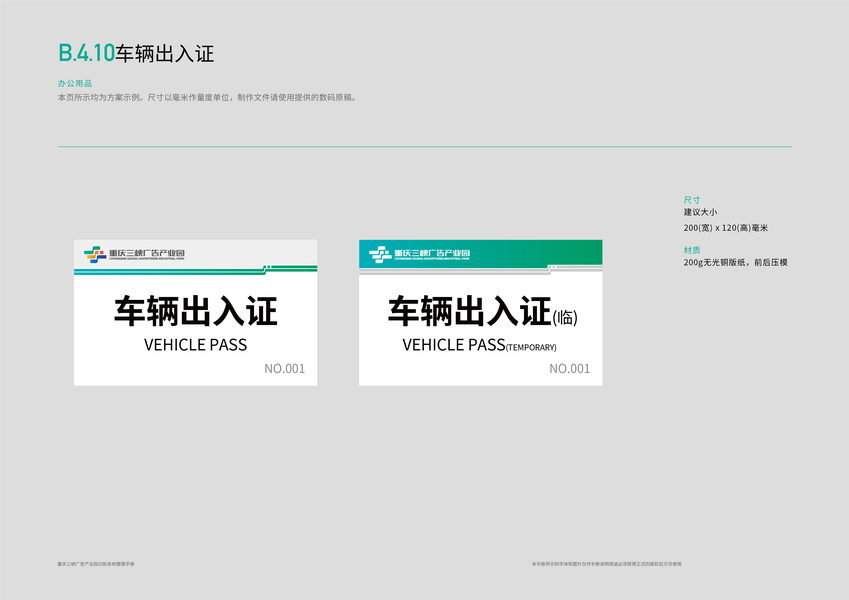Click the footer text 重庆三峡广告产业园识别系统管理手册

coord(96,564)
